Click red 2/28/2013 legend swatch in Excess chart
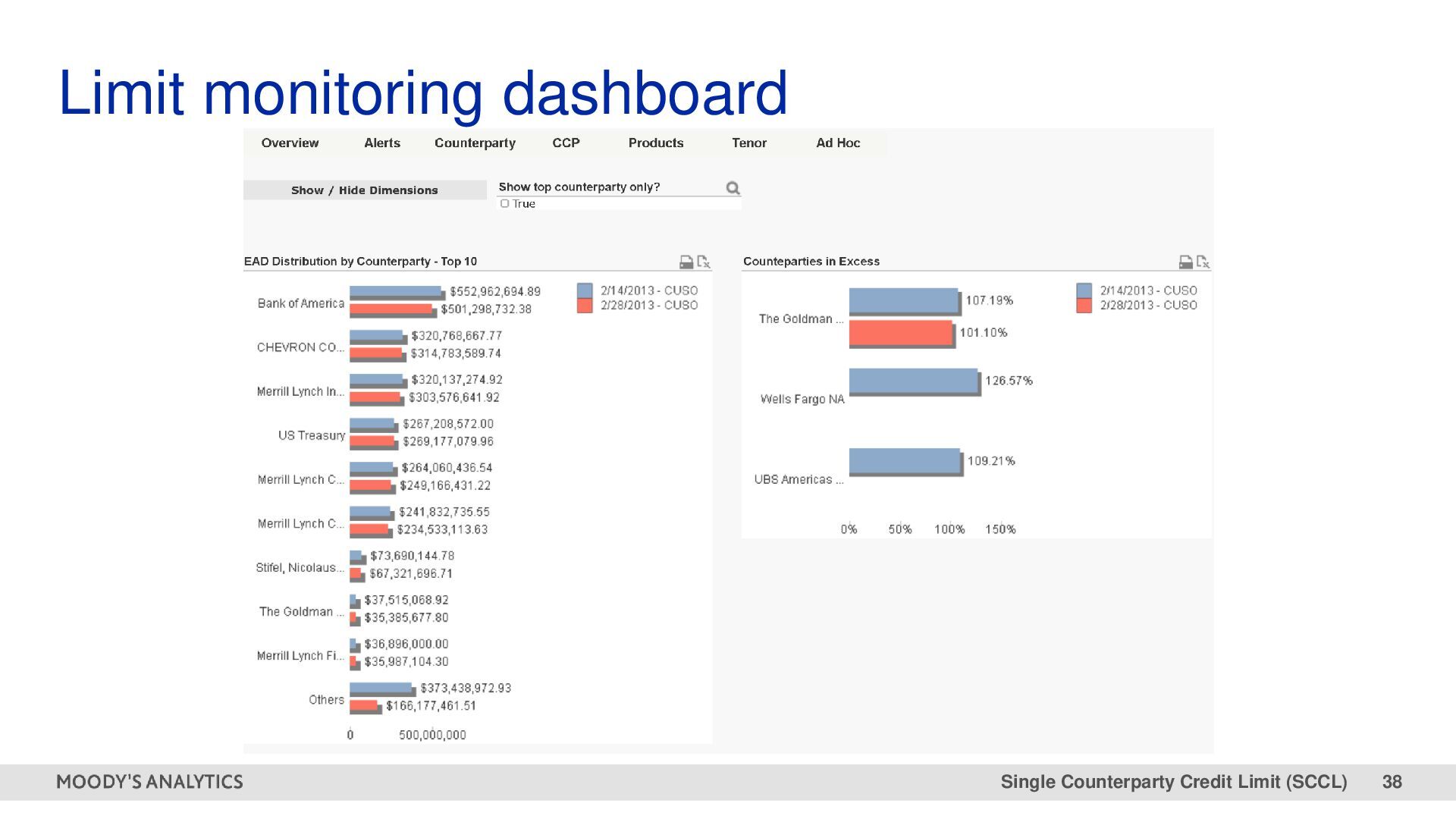Screen dimensions: 1456x819 tap(1084, 305)
